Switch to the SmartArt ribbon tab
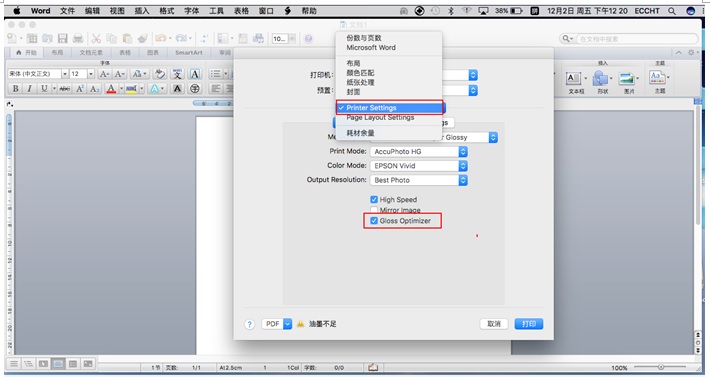Image resolution: width=710 pixels, height=380 pixels. 189,53
